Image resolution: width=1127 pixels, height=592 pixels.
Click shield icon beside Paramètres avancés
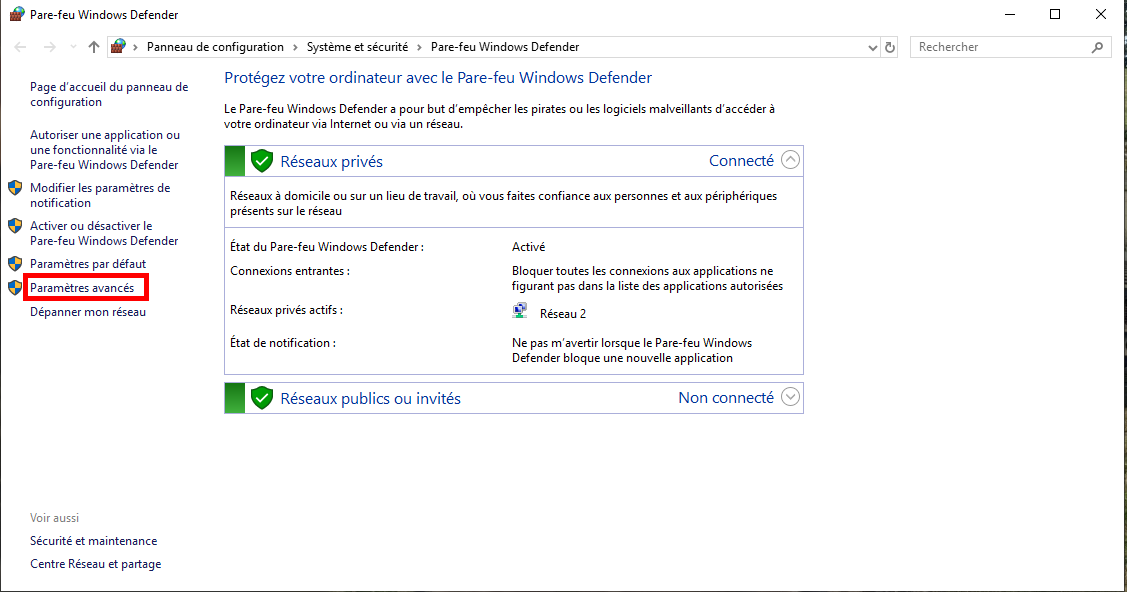click(15, 287)
